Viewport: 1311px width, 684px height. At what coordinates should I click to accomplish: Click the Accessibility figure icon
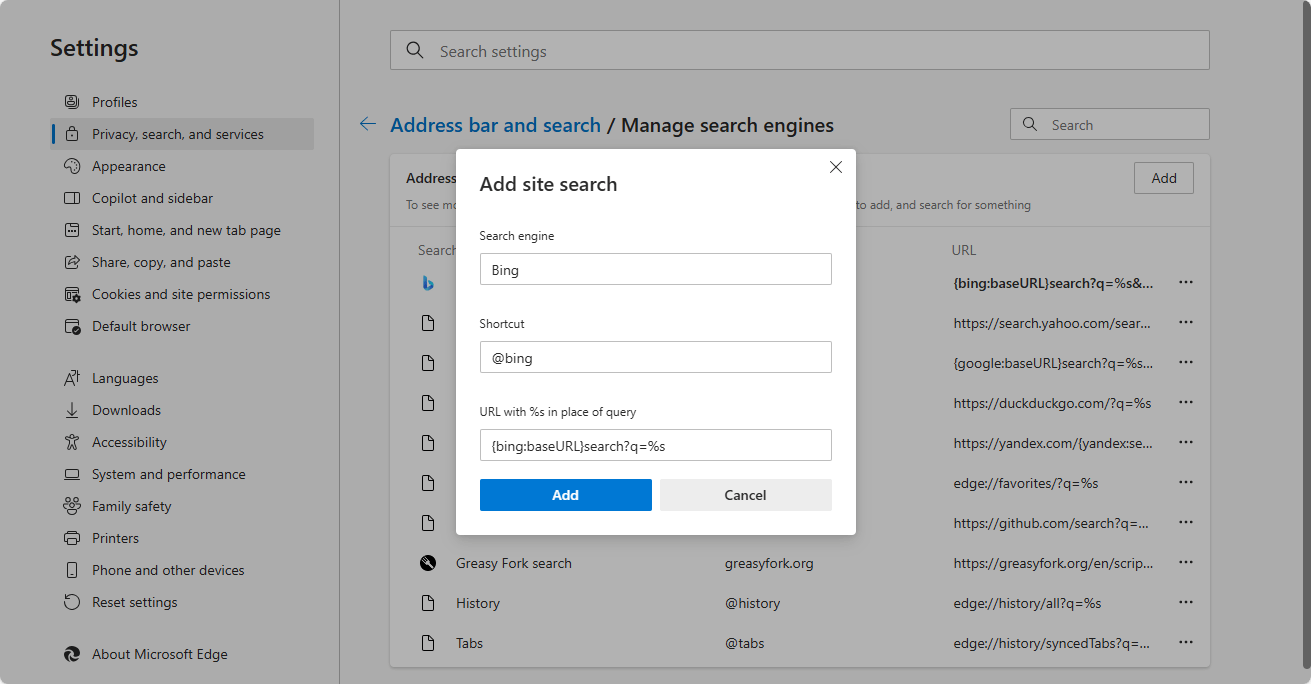(x=72, y=442)
